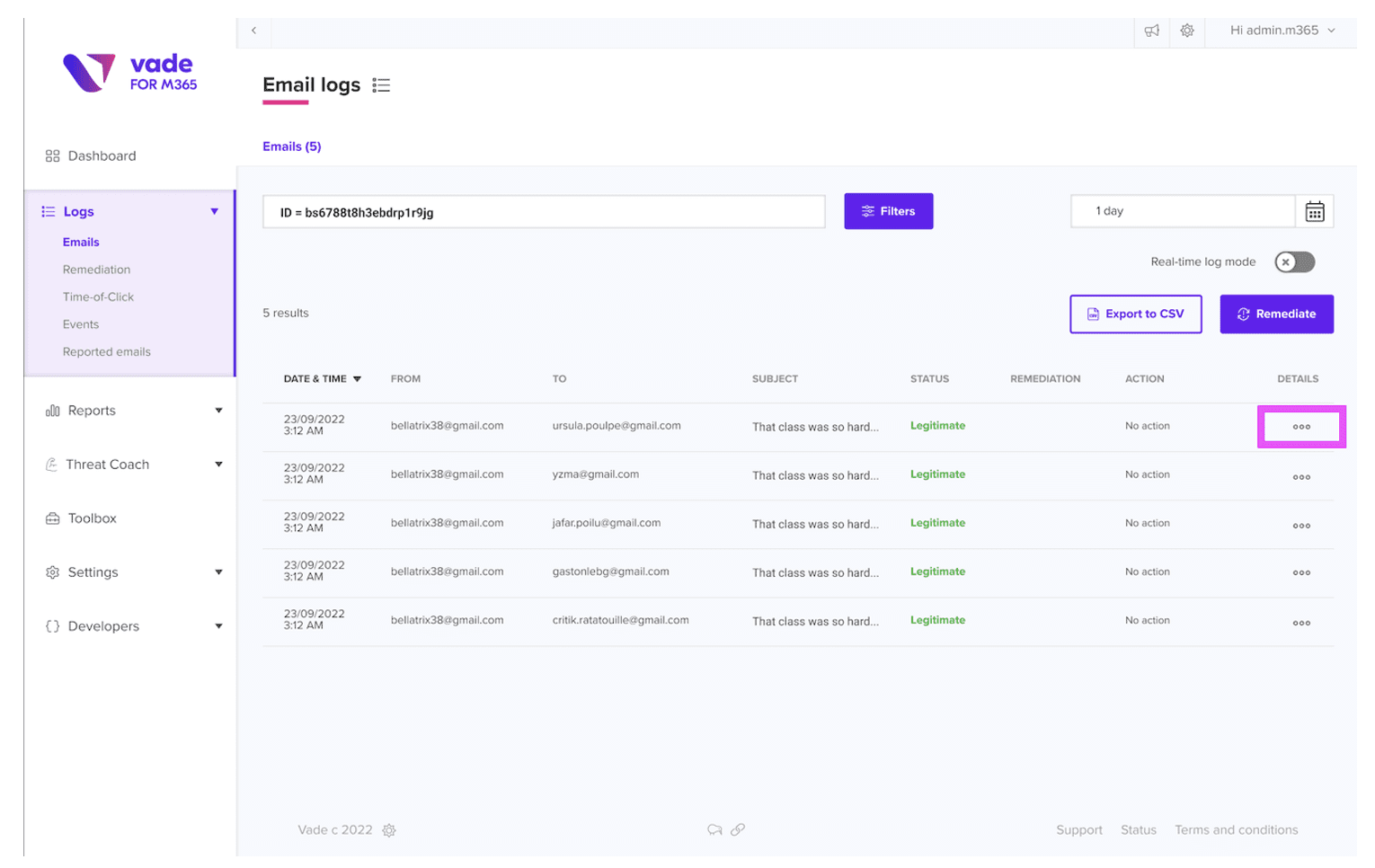The width and height of the screenshot is (1375, 868).
Task: Expand the Reports menu section
Action: pos(131,411)
